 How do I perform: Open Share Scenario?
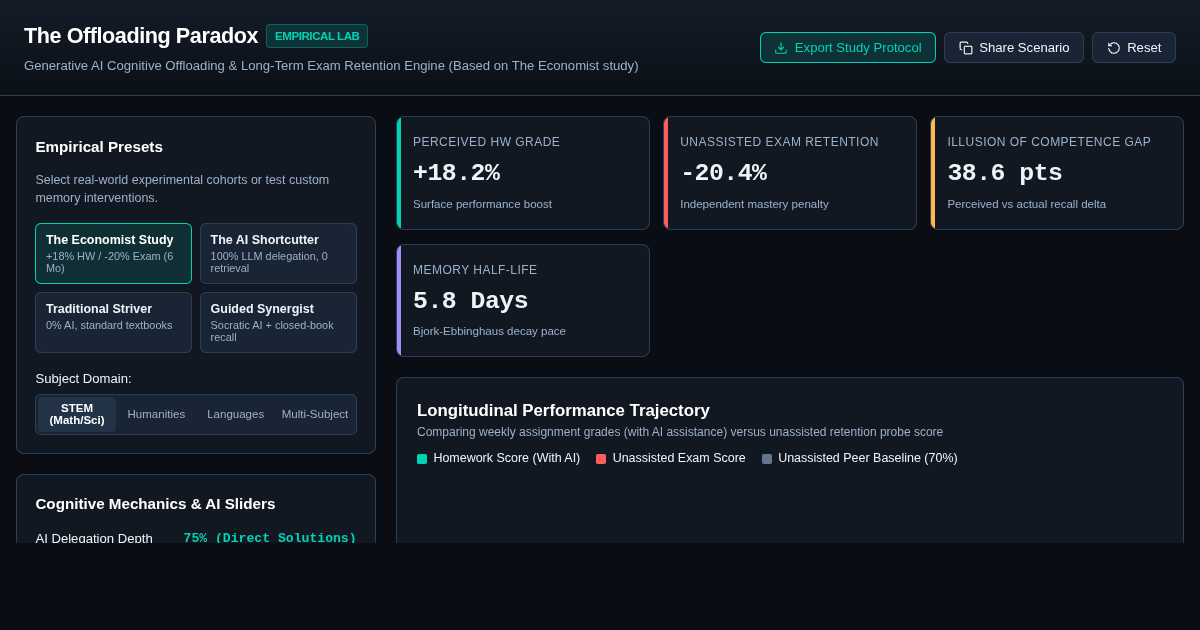pyautogui.click(x=1014, y=48)
